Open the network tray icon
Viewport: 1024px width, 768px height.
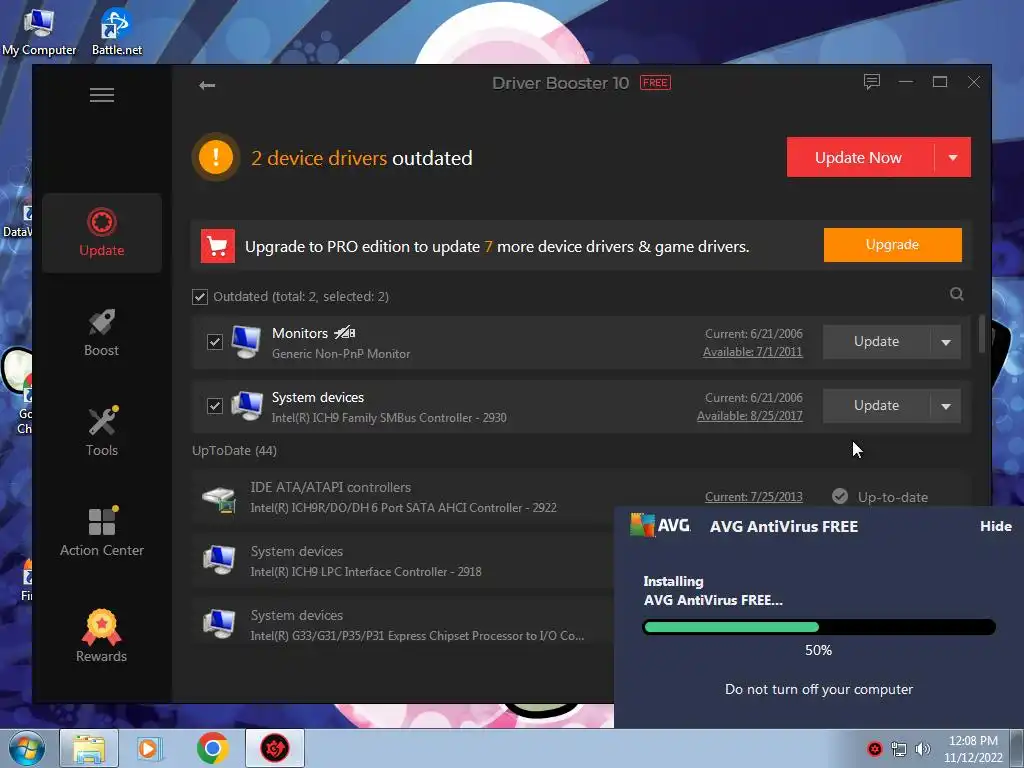click(x=899, y=749)
